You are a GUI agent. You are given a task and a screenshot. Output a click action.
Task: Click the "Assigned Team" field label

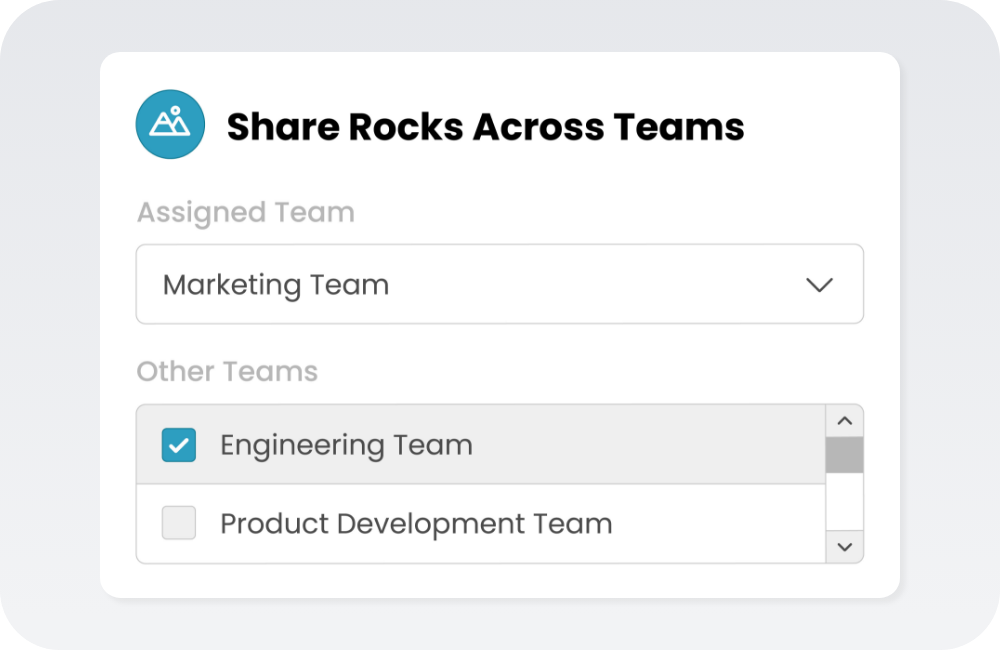point(245,212)
